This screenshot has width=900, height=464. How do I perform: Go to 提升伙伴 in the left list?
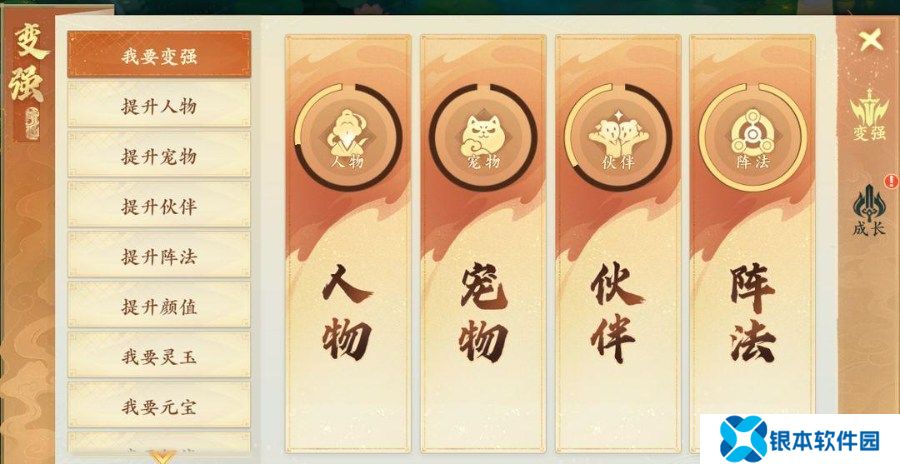pyautogui.click(x=159, y=205)
